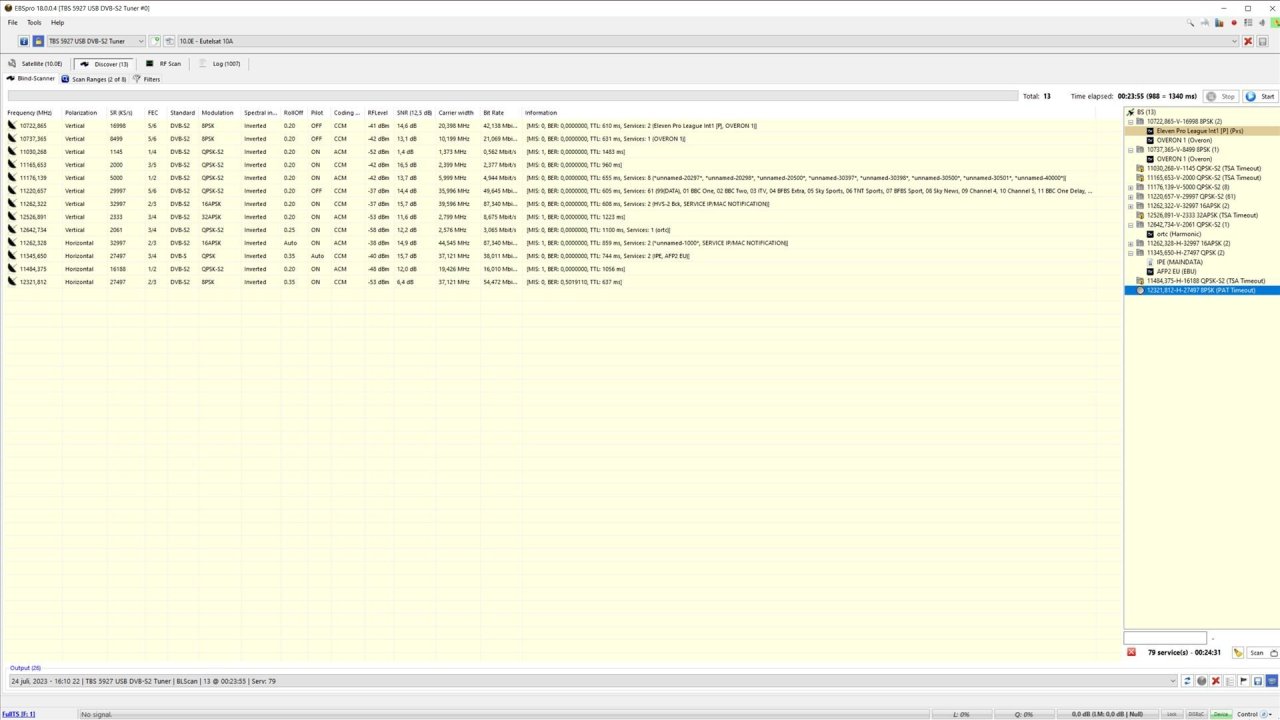Collapse the 10722,865-V-16998 8PSK tree node
Image resolution: width=1280 pixels, height=720 pixels.
click(1130, 121)
